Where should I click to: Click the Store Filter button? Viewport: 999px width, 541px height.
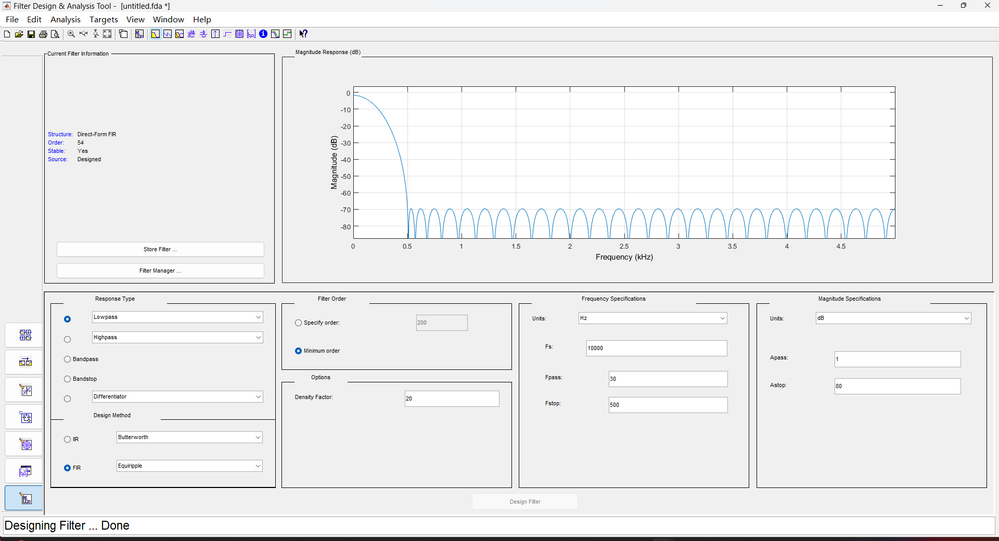(x=160, y=249)
